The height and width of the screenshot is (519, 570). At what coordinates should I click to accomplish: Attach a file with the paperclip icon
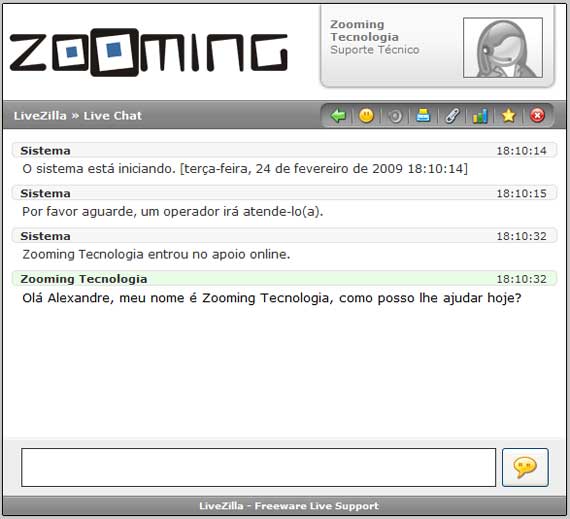(x=452, y=116)
